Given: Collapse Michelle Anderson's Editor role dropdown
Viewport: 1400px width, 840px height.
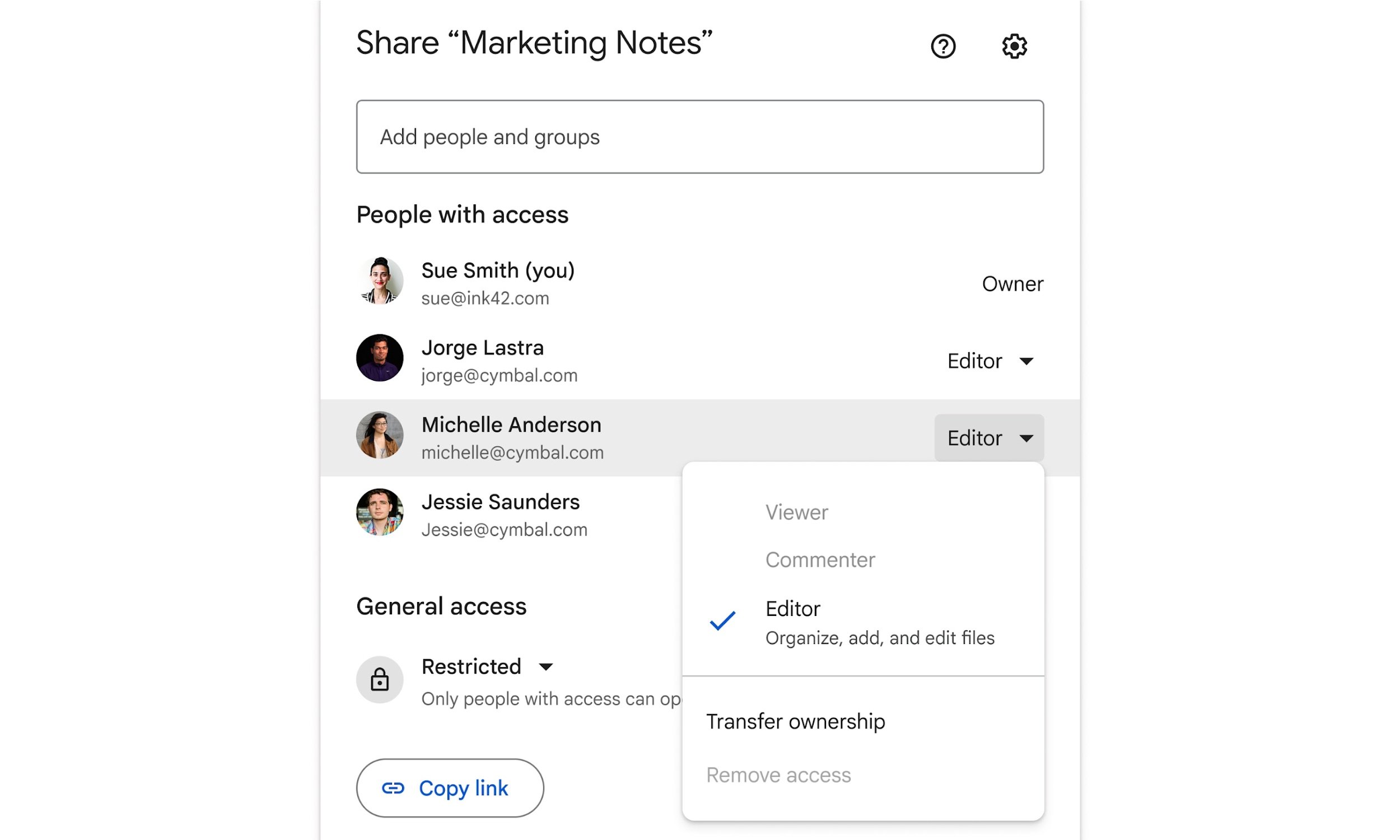Looking at the screenshot, I should (989, 438).
